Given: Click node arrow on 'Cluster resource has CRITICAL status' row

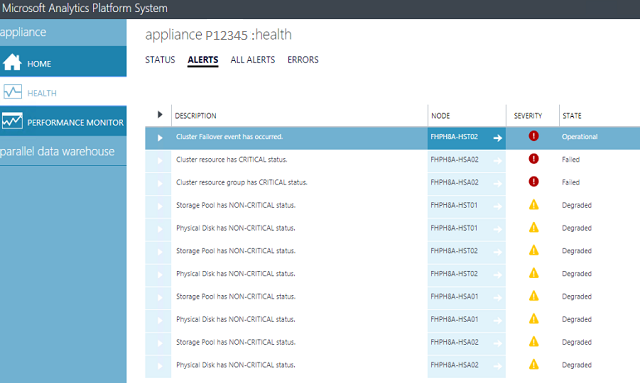Looking at the screenshot, I should point(498,161).
